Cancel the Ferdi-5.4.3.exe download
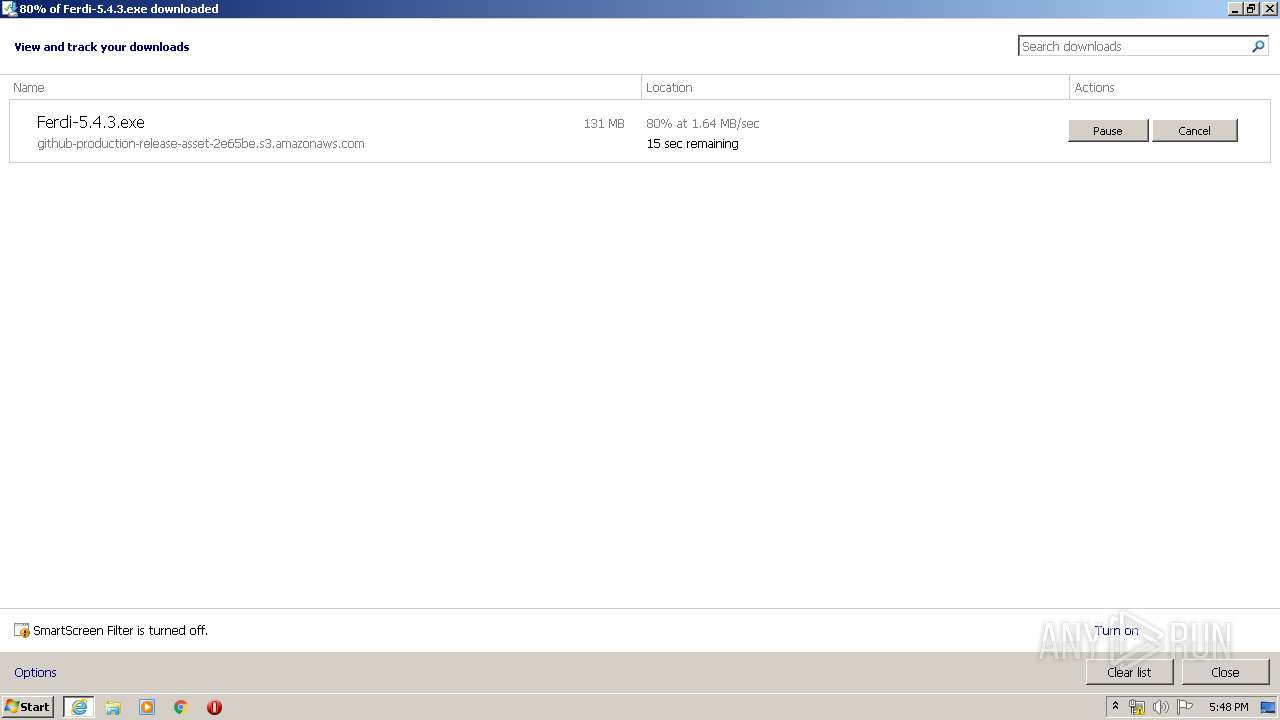This screenshot has height=720, width=1280. tap(1195, 131)
